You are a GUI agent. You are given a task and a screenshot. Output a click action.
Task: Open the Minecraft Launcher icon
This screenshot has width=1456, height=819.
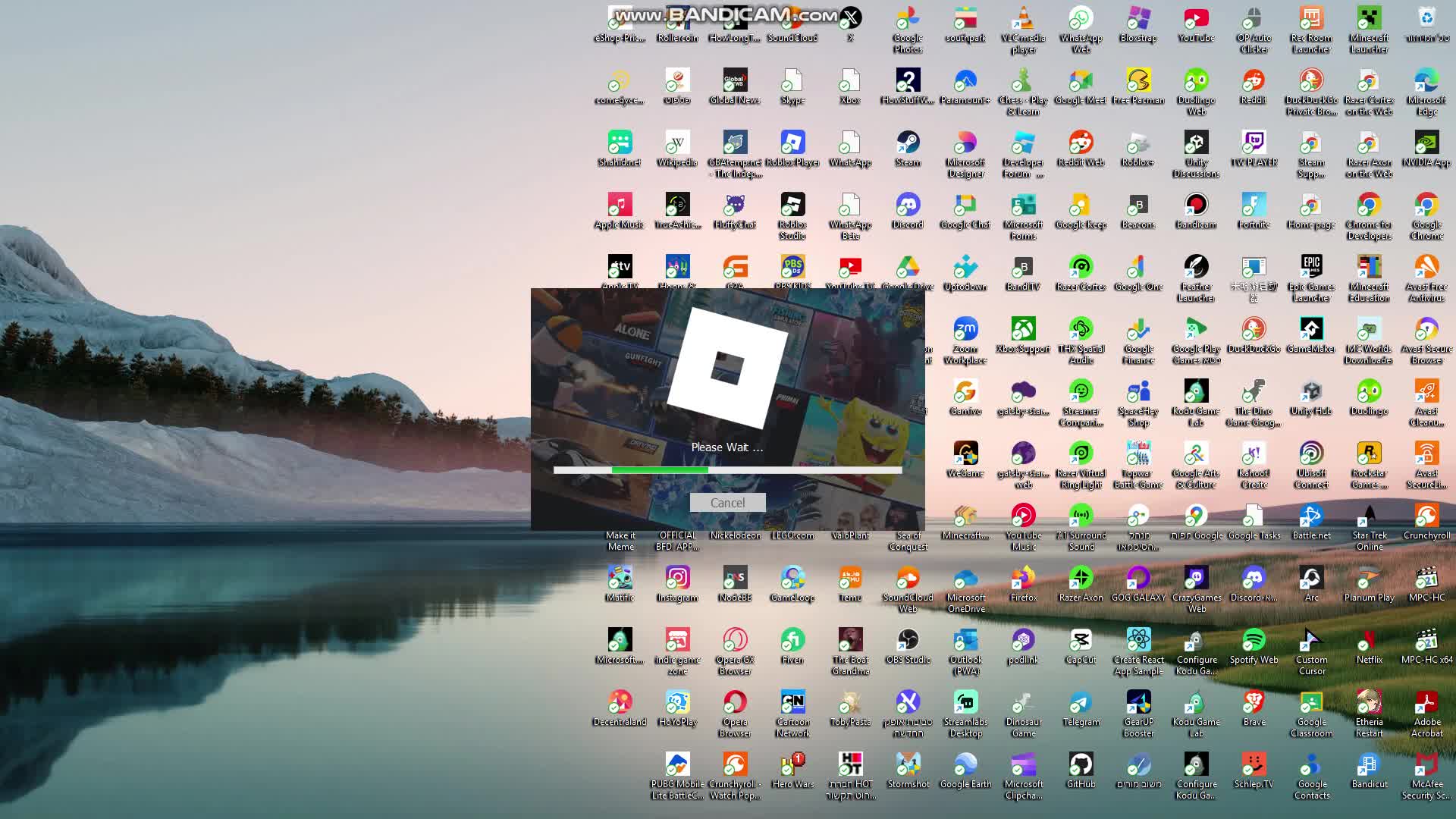[x=1369, y=19]
